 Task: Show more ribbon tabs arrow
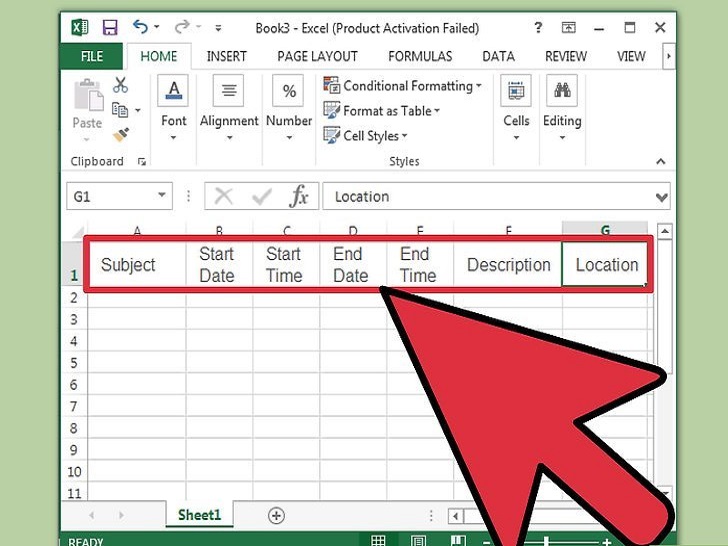[669, 56]
